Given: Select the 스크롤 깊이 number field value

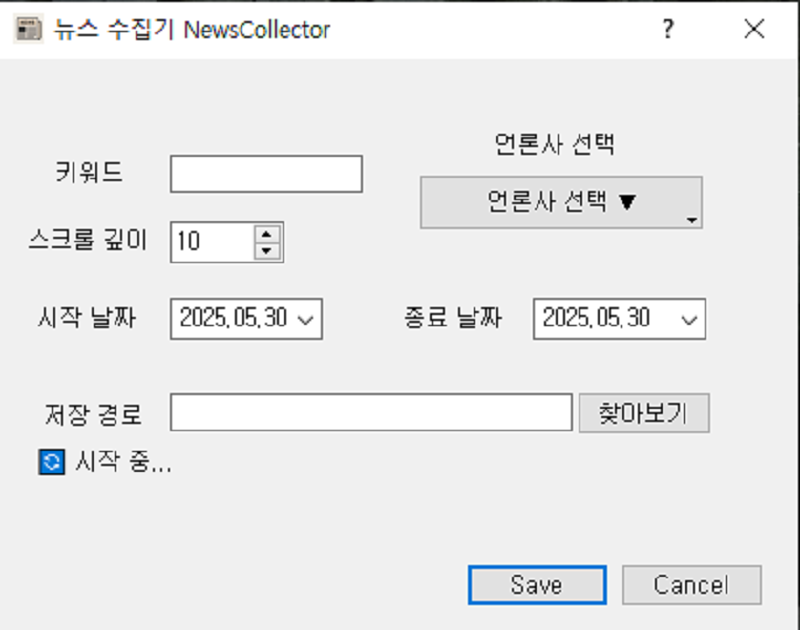Looking at the screenshot, I should pos(212,241).
